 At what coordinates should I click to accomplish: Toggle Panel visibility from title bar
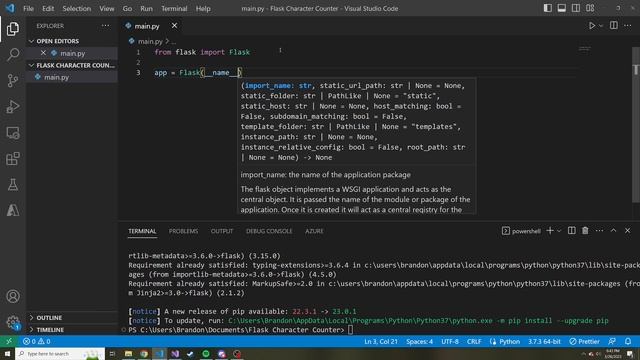(562, 8)
